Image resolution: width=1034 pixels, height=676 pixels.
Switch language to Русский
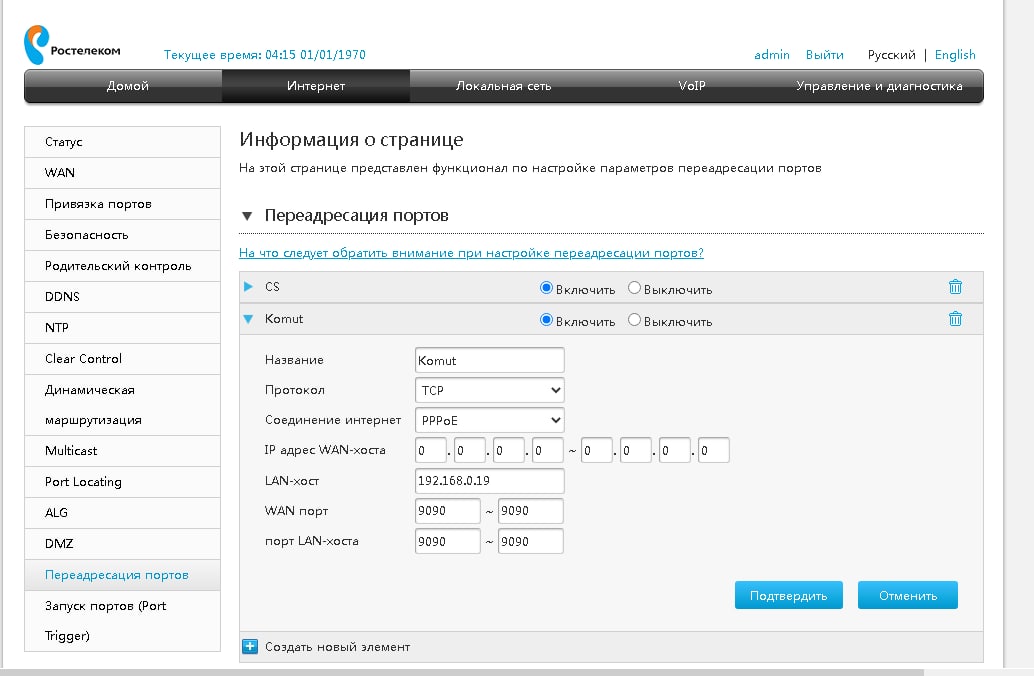tap(892, 55)
